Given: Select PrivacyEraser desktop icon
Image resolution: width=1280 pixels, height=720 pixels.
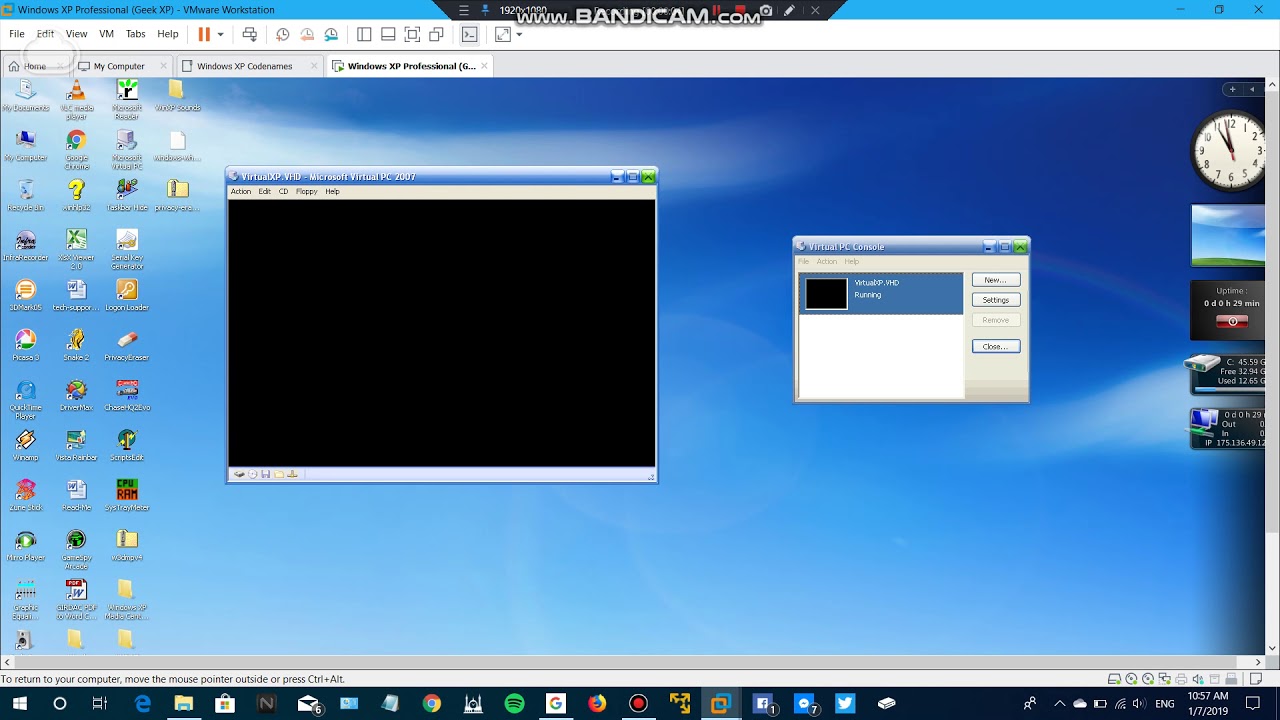Looking at the screenshot, I should 126,345.
